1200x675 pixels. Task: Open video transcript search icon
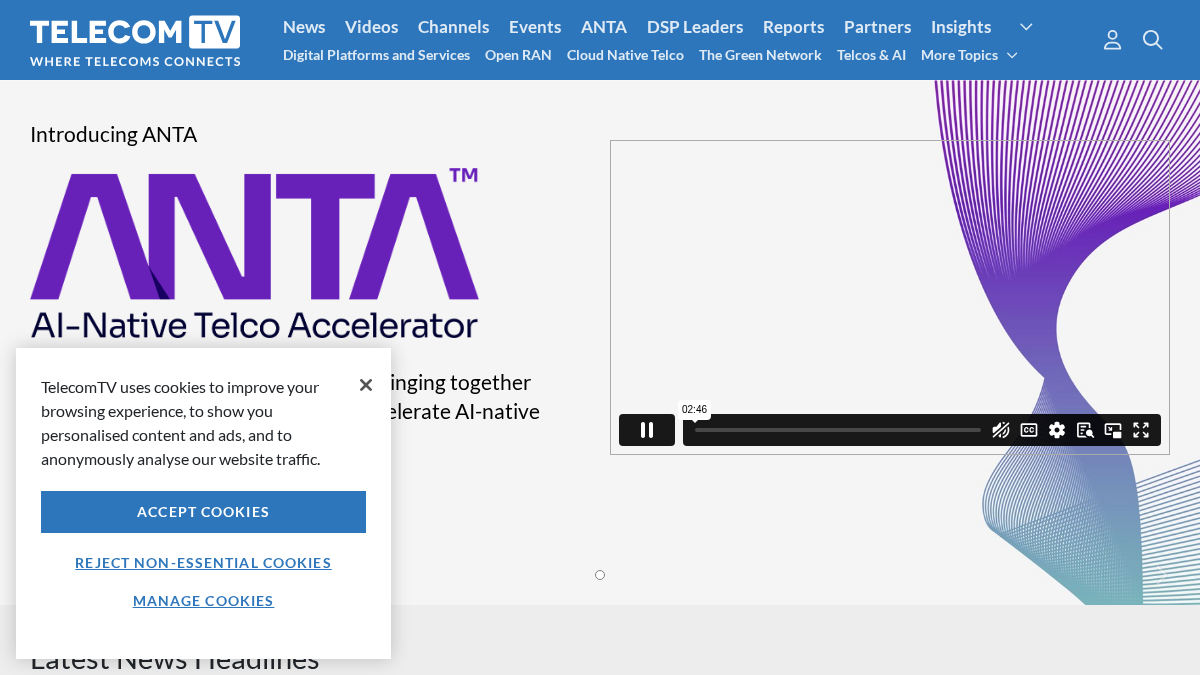(1085, 430)
